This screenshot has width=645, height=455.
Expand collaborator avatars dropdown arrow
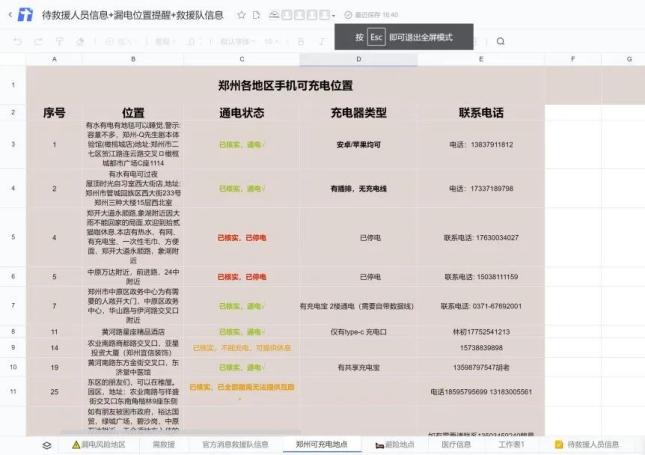333,16
